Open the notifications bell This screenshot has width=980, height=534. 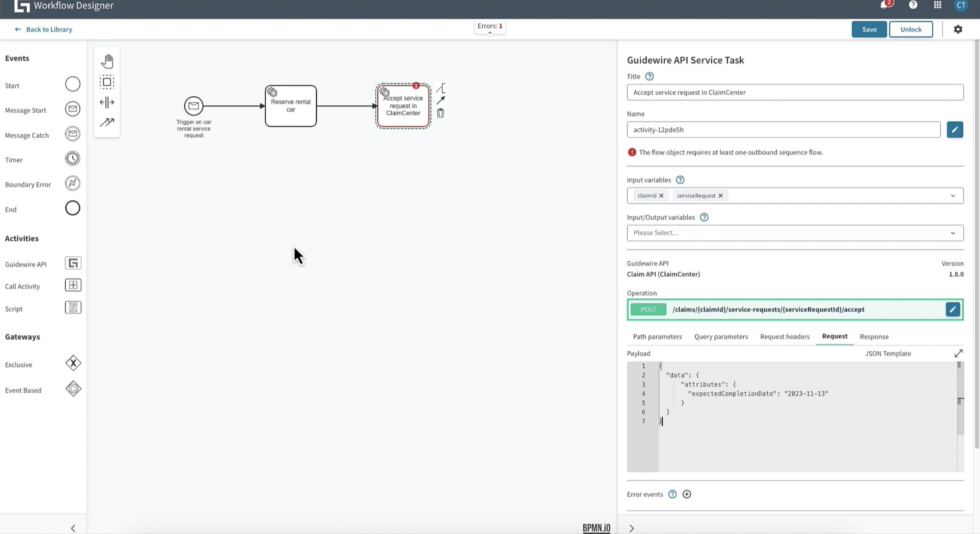pyautogui.click(x=885, y=5)
